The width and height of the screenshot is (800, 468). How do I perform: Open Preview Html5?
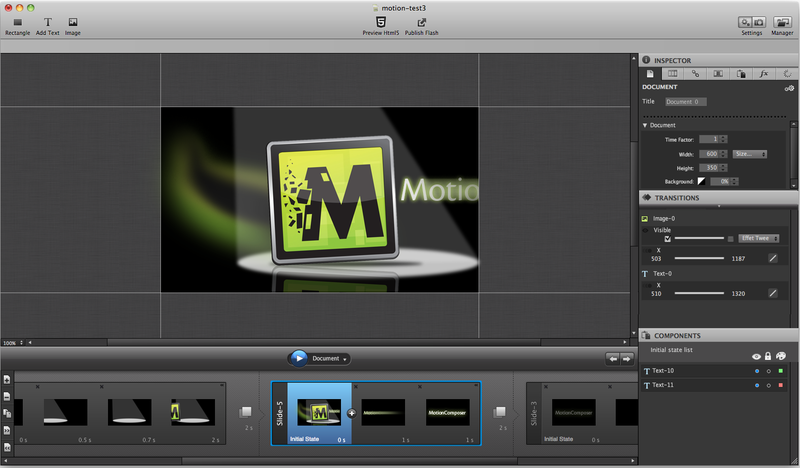(381, 26)
